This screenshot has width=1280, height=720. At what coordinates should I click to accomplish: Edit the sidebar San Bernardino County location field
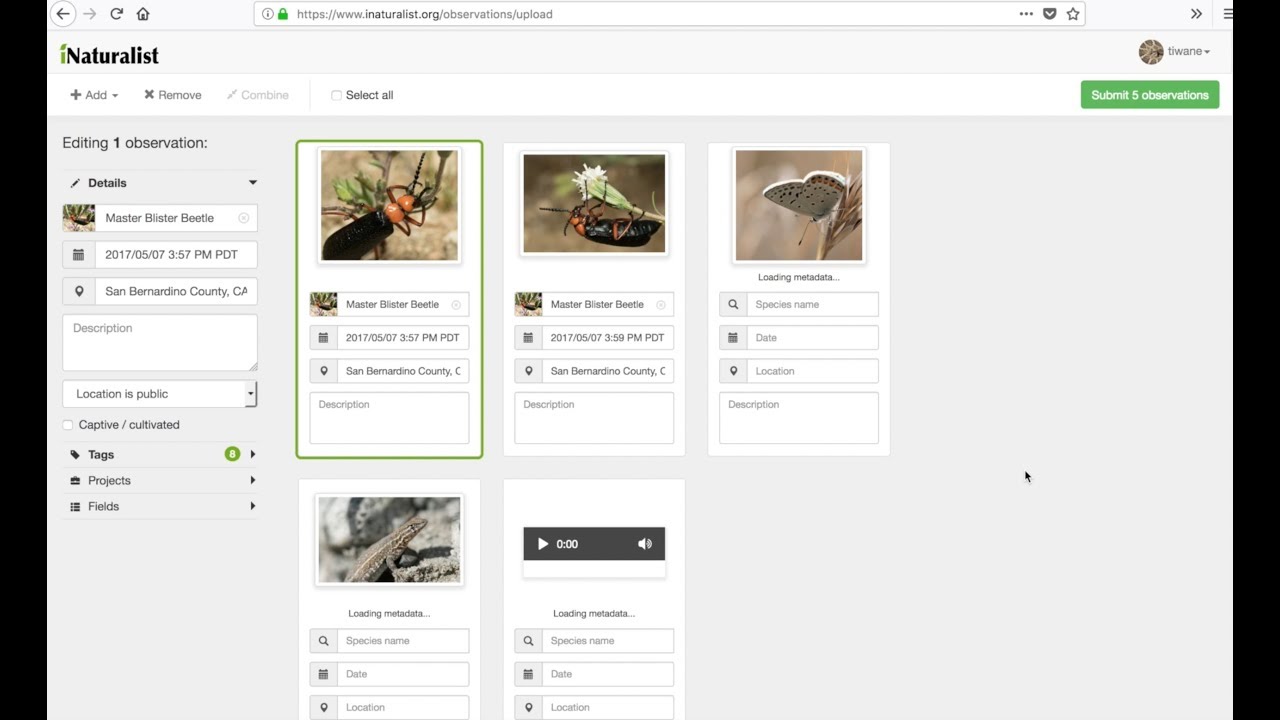click(176, 291)
